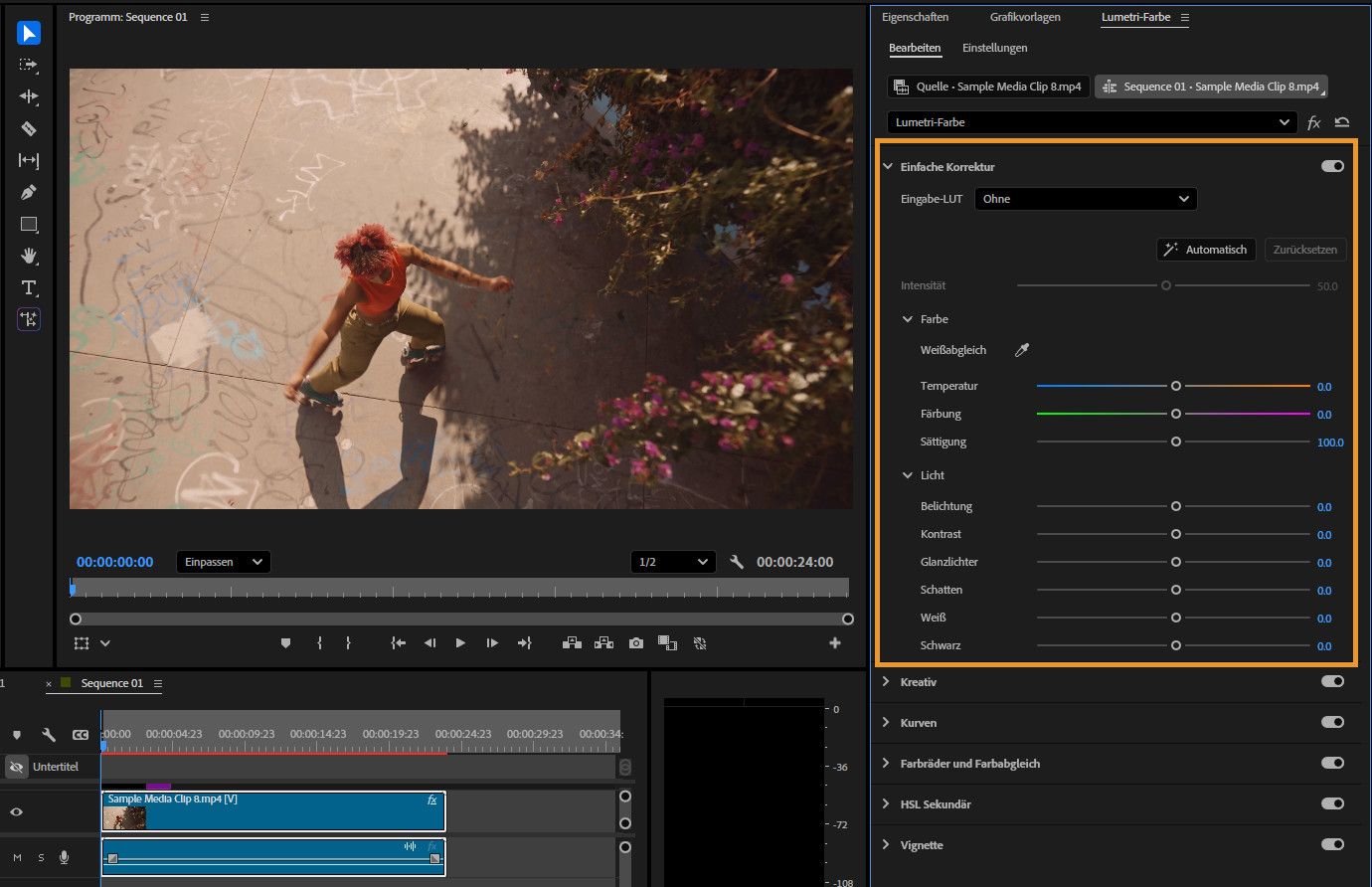Mute the audio track with the M button
Screen dimensions: 1372x887
click(15, 857)
